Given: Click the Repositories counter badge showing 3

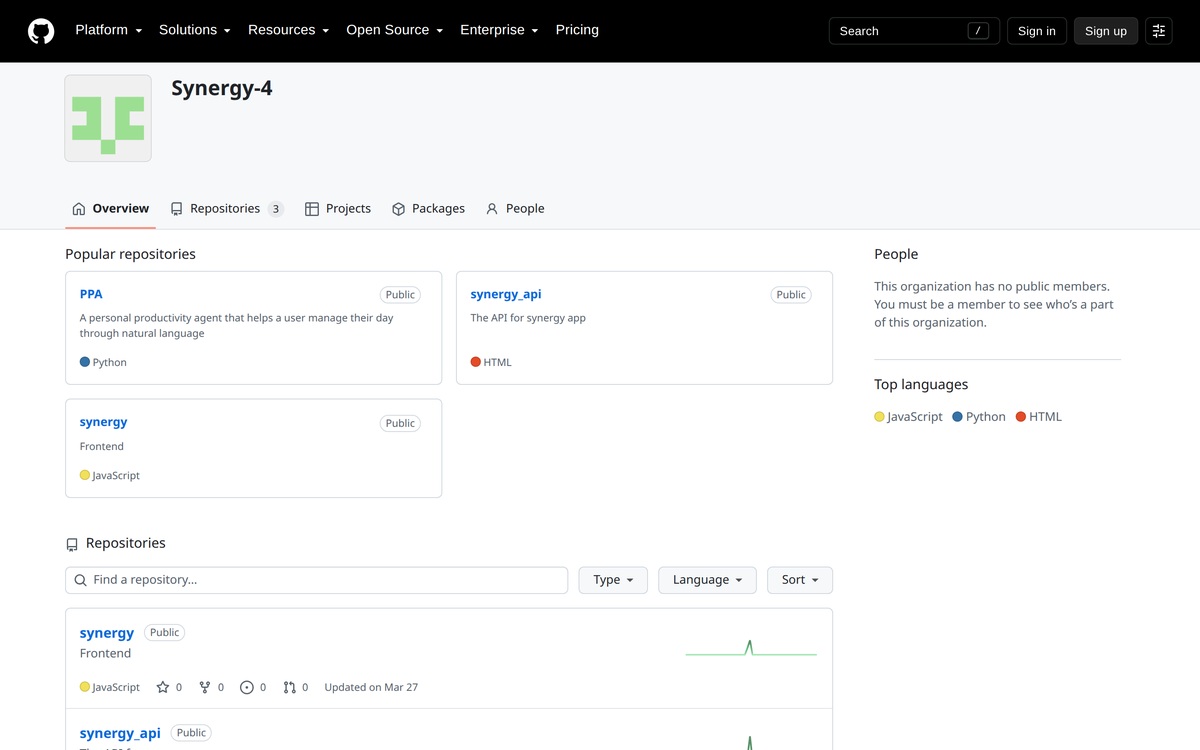Looking at the screenshot, I should (276, 209).
